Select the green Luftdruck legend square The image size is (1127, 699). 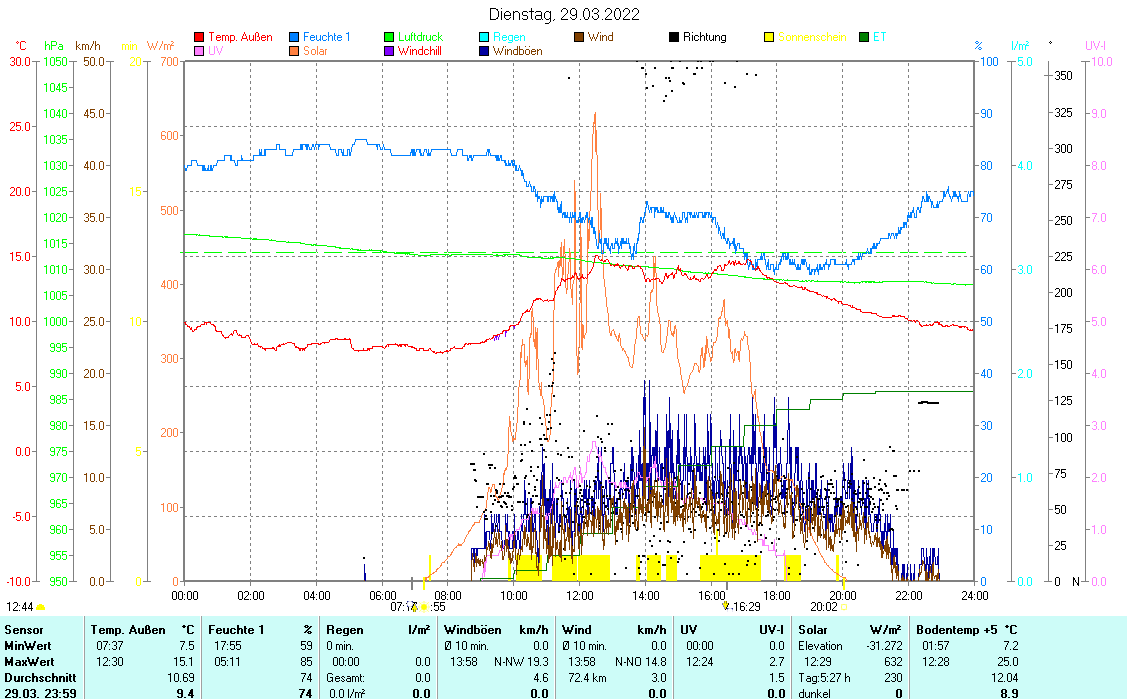click(390, 37)
